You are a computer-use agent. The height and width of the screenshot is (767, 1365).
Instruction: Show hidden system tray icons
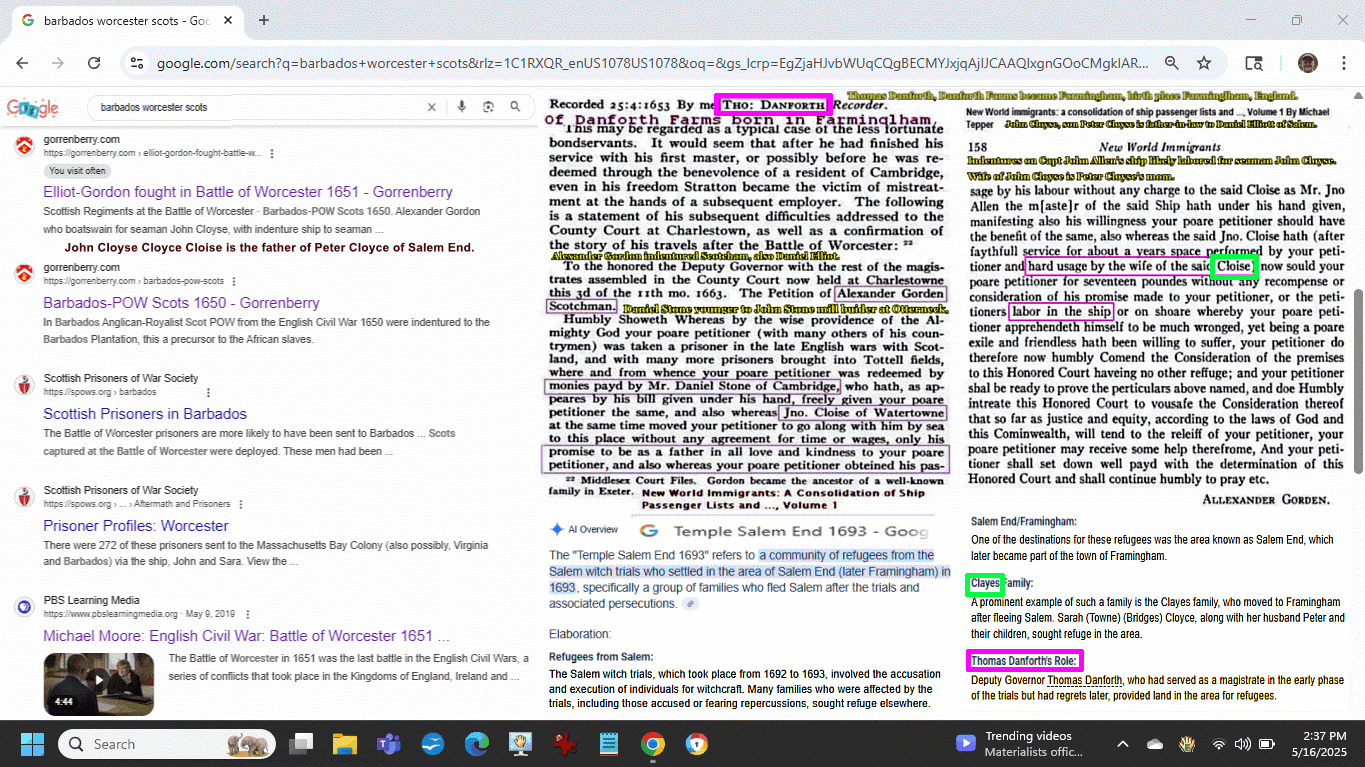(x=1122, y=744)
